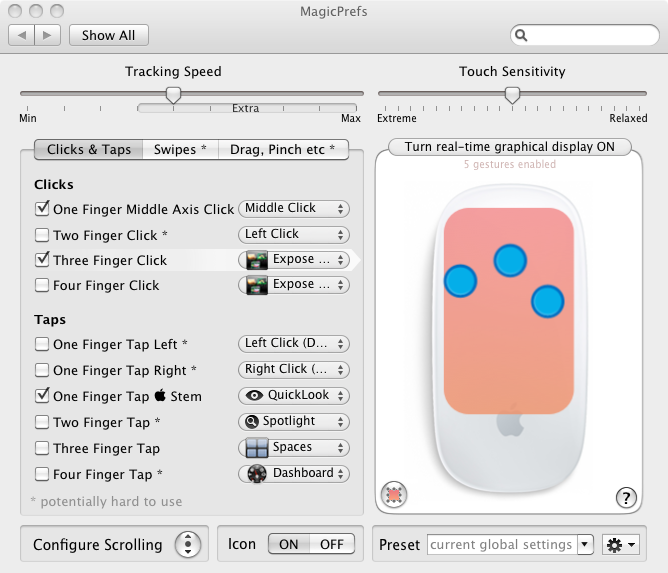Enable Four Finger Tap checkbox
The height and width of the screenshot is (573, 668).
42,474
